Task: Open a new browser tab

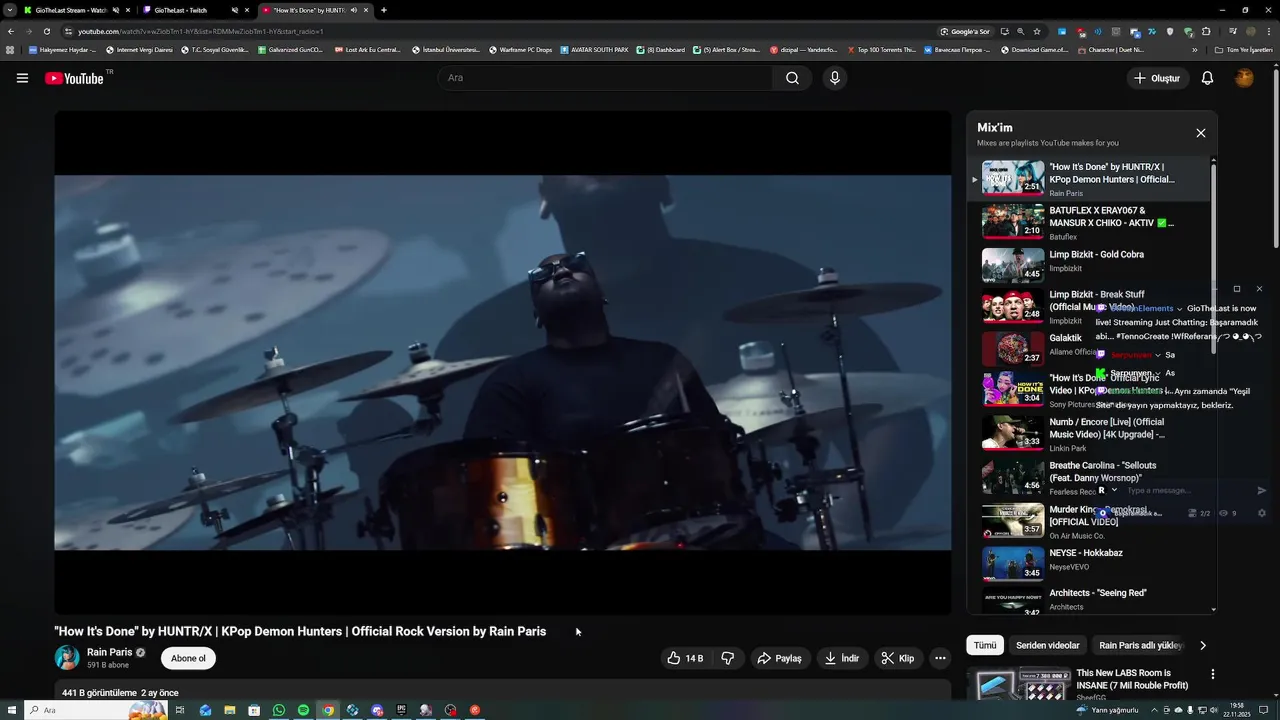Action: coord(384,10)
